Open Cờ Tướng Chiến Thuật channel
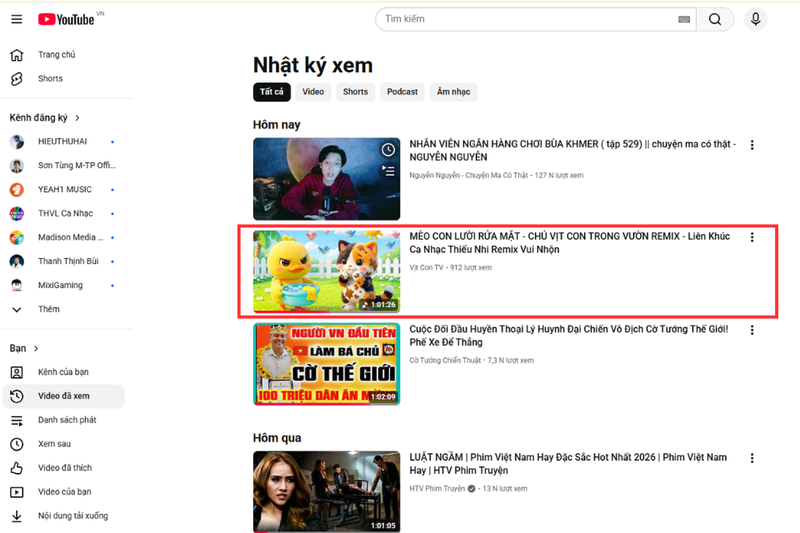This screenshot has height=533, width=800. pyautogui.click(x=445, y=361)
